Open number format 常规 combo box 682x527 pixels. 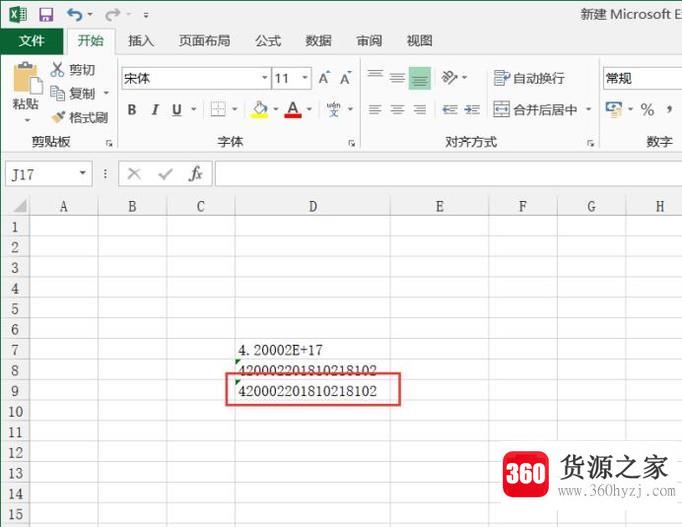click(x=642, y=78)
